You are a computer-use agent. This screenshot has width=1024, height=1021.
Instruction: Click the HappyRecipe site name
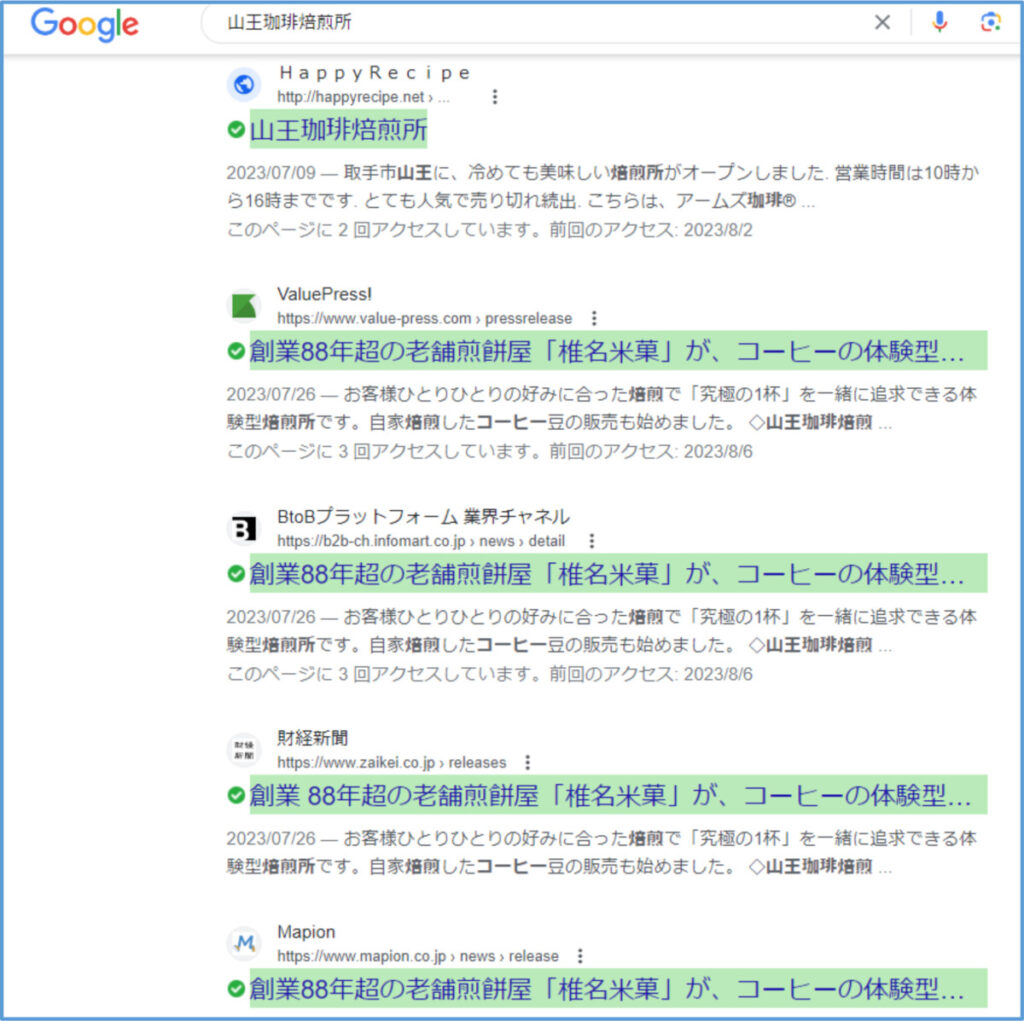(x=375, y=73)
